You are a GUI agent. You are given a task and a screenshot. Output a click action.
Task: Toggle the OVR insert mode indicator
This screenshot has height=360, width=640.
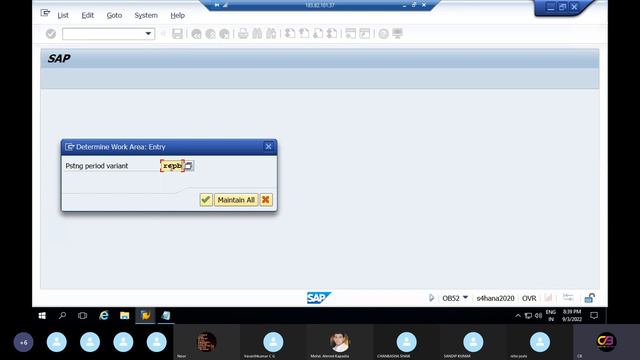point(529,298)
